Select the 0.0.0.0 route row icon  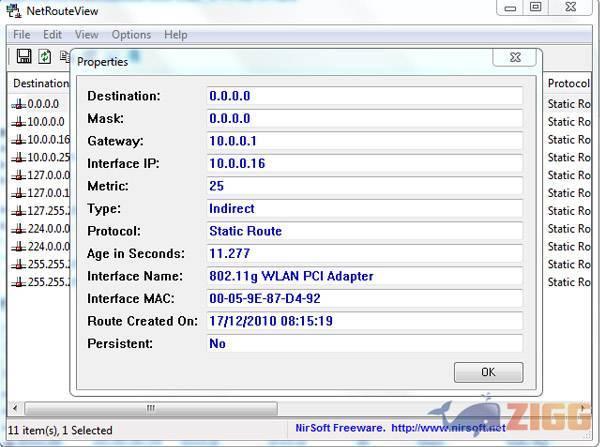coord(18,104)
